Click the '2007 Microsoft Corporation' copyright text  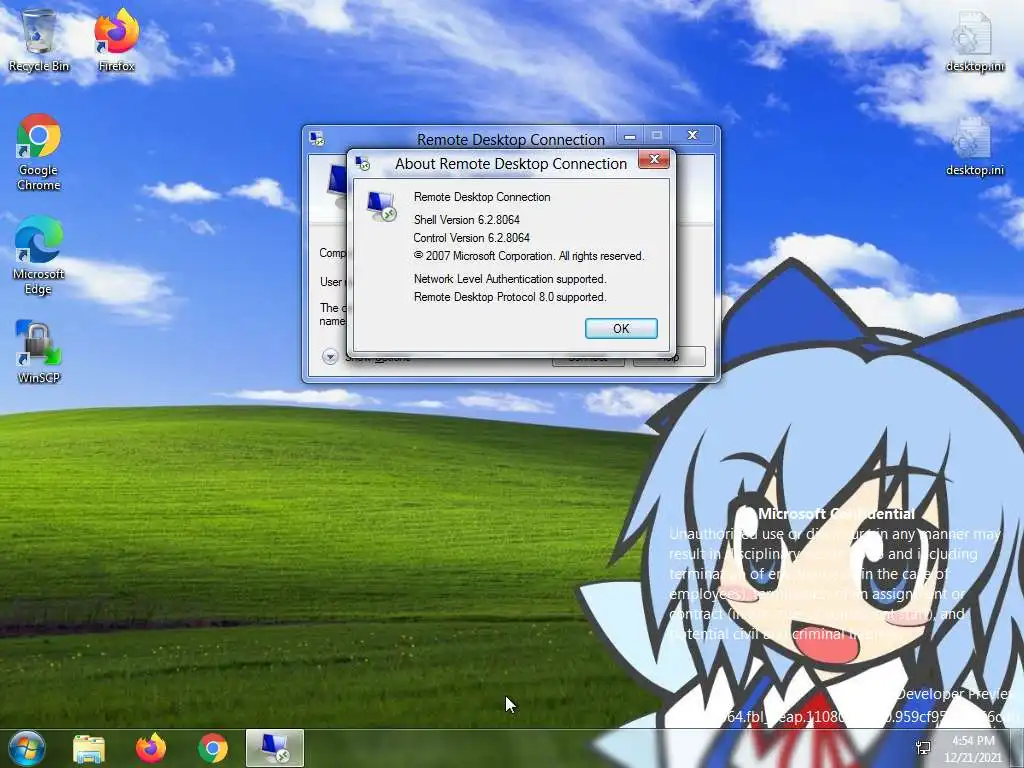click(x=529, y=256)
